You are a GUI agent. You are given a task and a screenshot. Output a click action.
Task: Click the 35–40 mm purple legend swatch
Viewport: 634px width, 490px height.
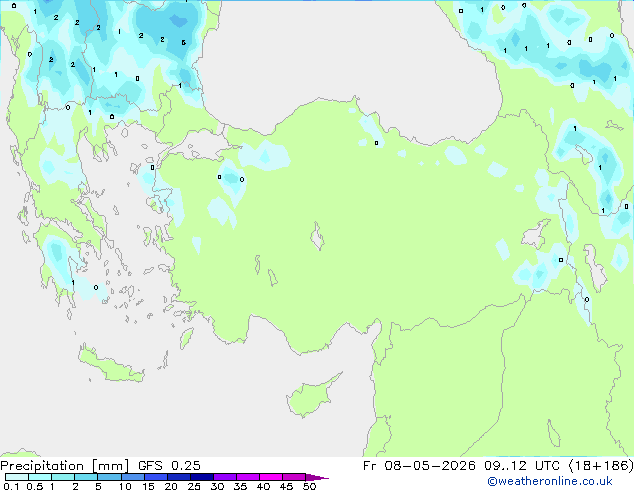click(247, 477)
